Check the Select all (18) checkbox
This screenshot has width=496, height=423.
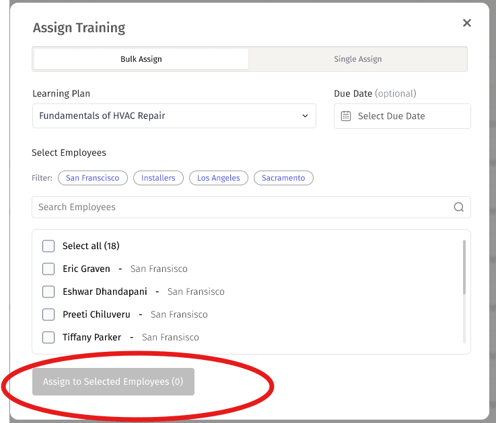pyautogui.click(x=48, y=246)
